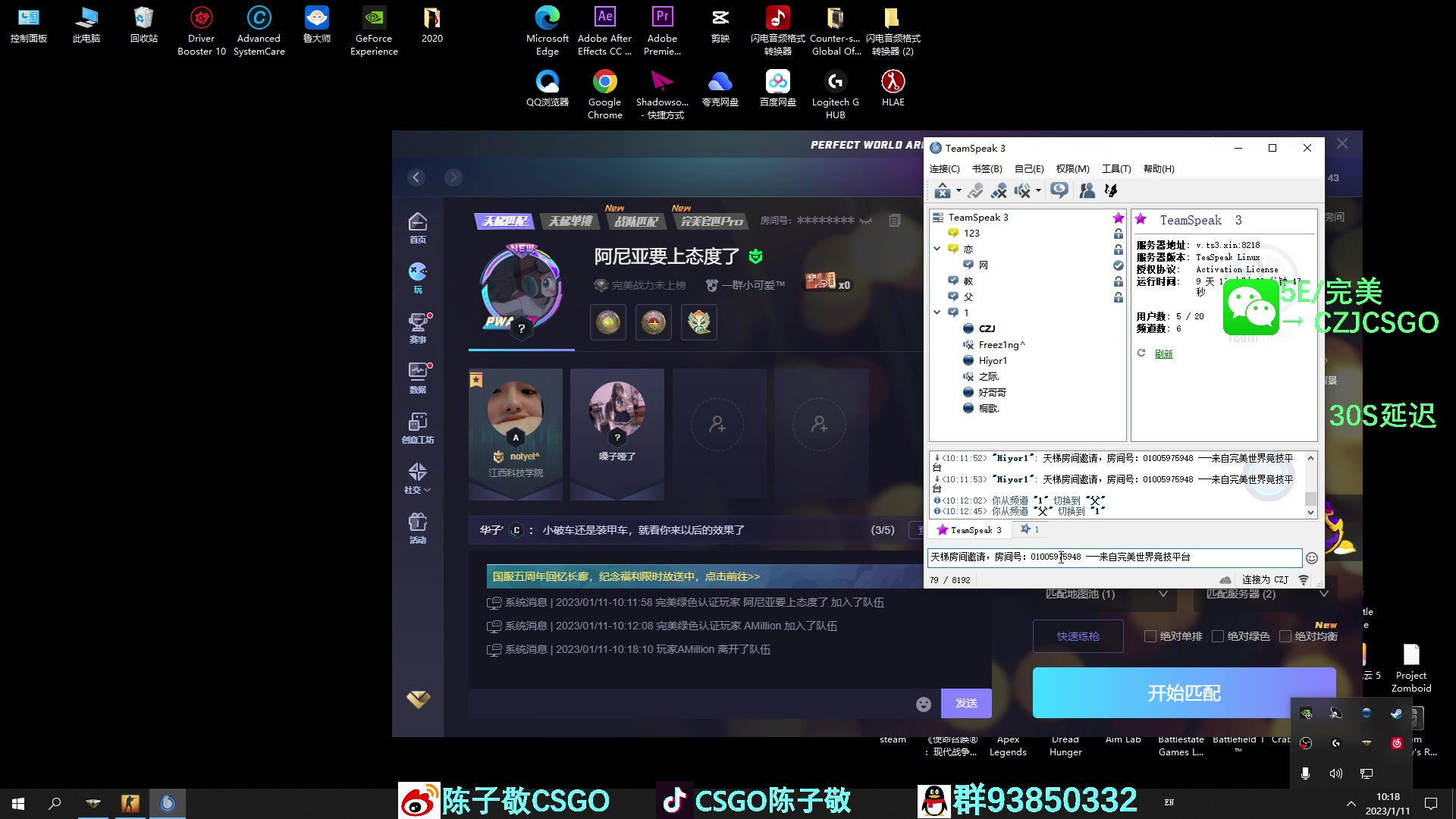Click the 开始匹配 button
Image resolution: width=1456 pixels, height=819 pixels.
[1183, 692]
